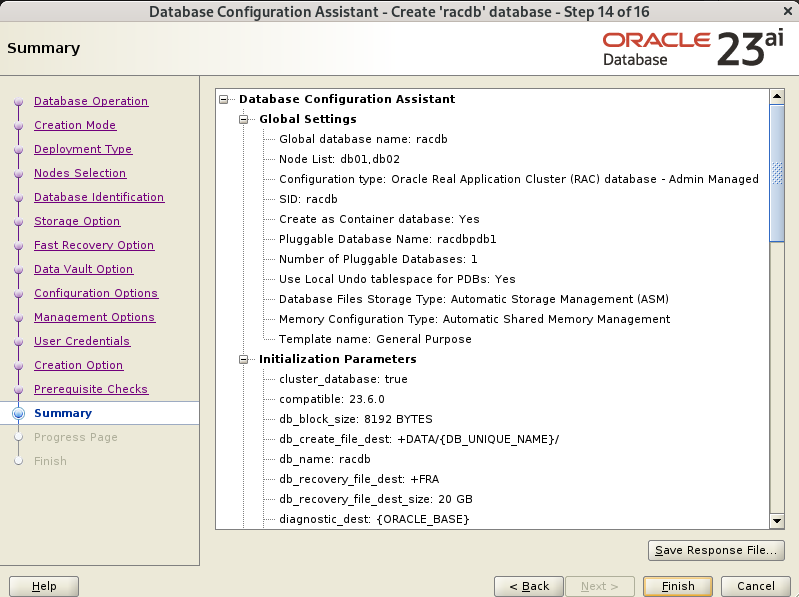Select 'Node List: db01,db02' row

tap(339, 159)
